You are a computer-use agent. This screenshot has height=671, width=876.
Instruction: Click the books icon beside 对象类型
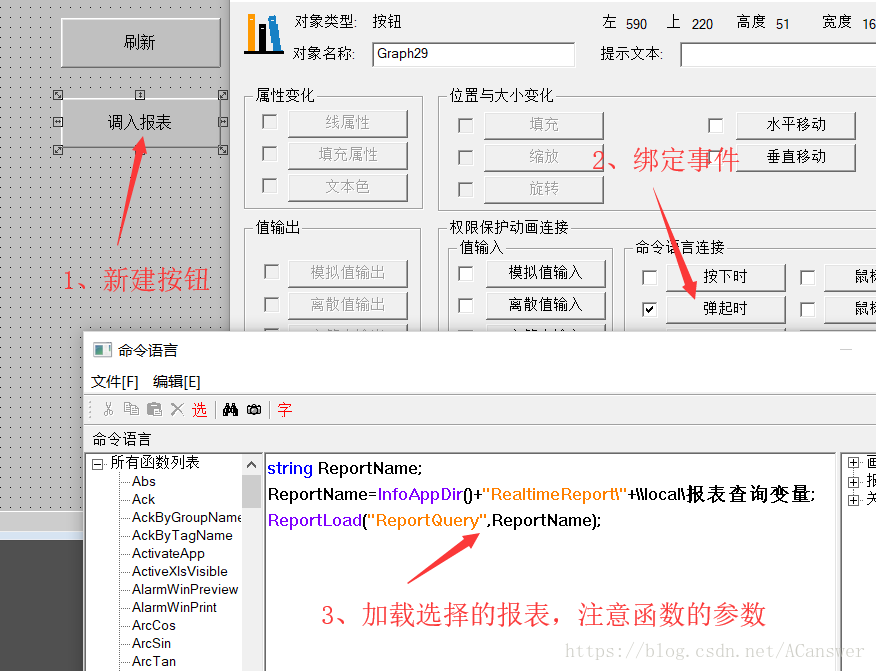click(x=264, y=35)
